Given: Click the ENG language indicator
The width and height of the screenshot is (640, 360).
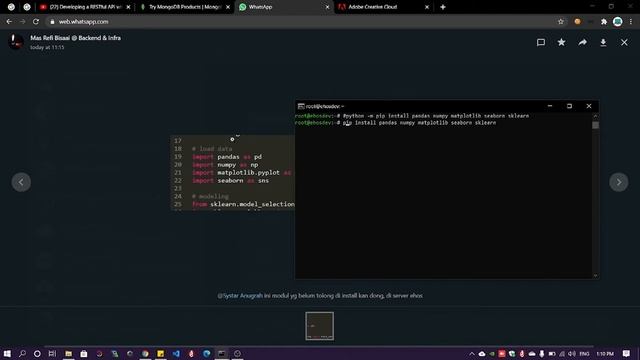Looking at the screenshot, I should pos(584,353).
